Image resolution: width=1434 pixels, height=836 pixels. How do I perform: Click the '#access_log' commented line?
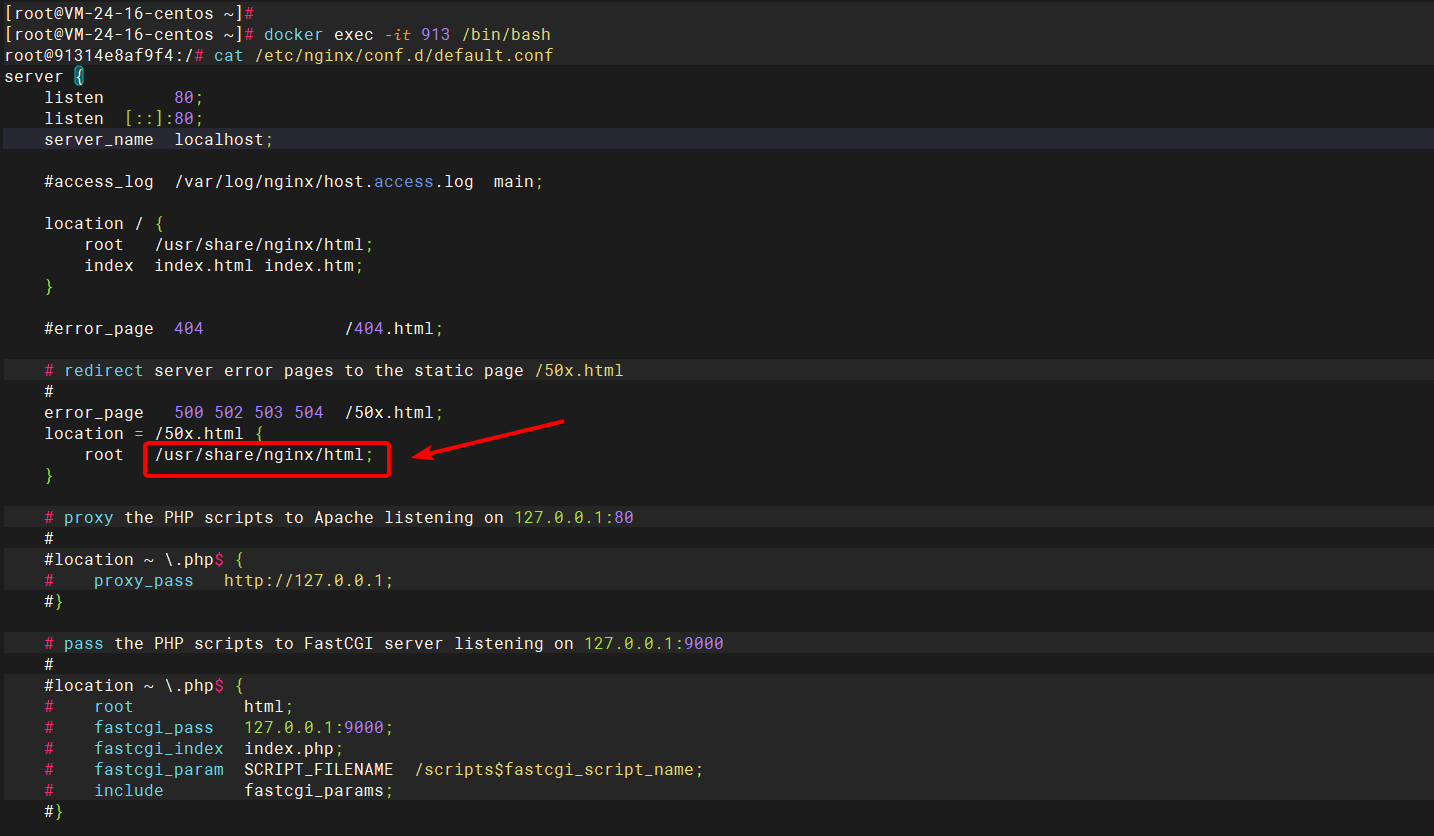tap(294, 182)
